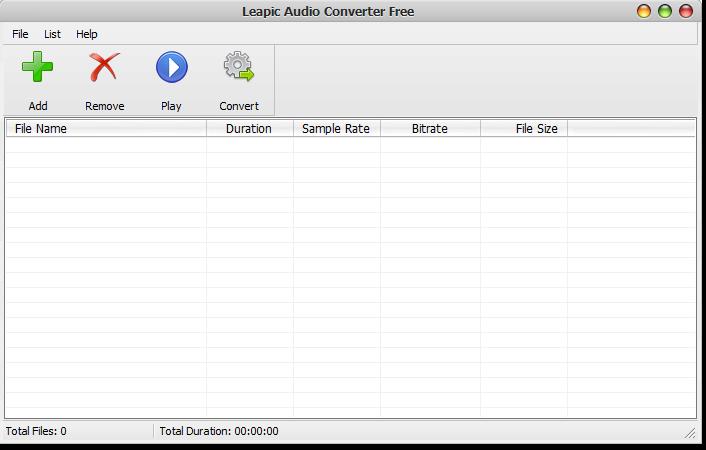
Task: Open the File menu
Action: click(20, 34)
